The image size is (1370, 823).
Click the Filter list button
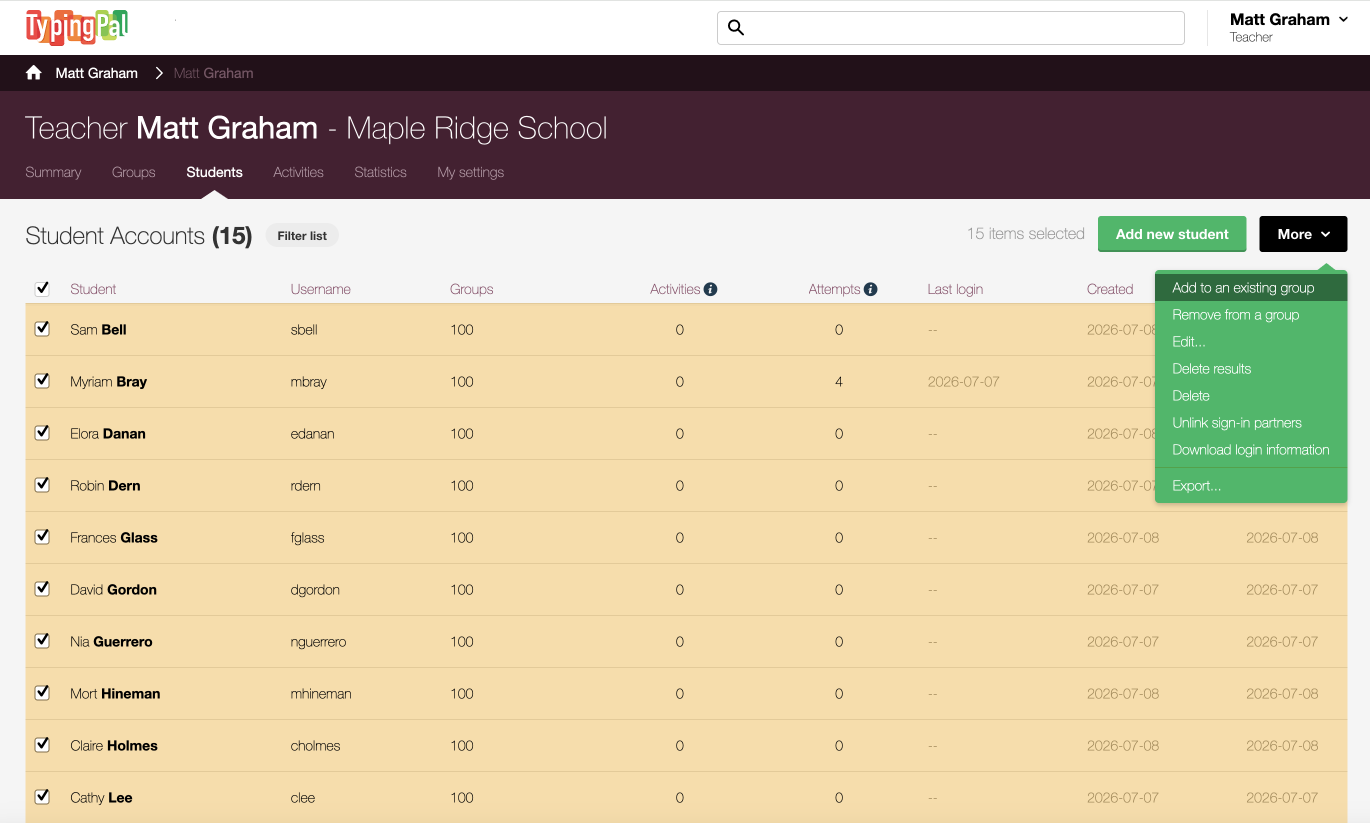click(302, 236)
